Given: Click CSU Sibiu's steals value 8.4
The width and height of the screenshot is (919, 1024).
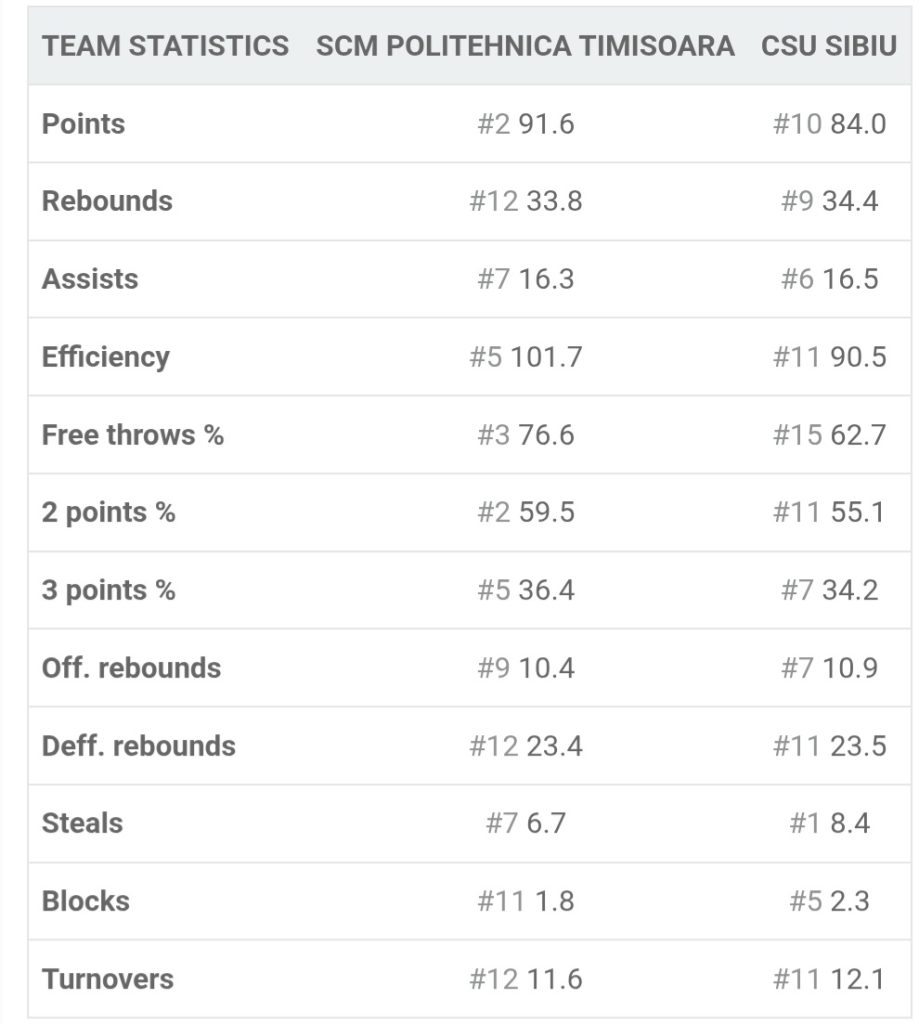Looking at the screenshot, I should pos(849,823).
